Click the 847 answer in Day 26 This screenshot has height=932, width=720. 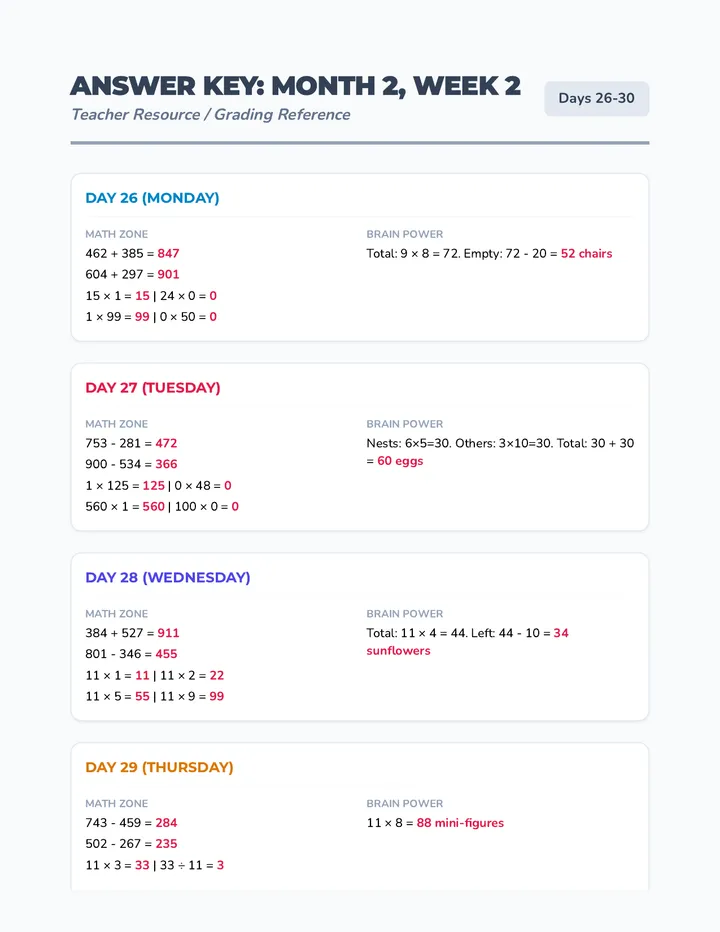(x=168, y=253)
